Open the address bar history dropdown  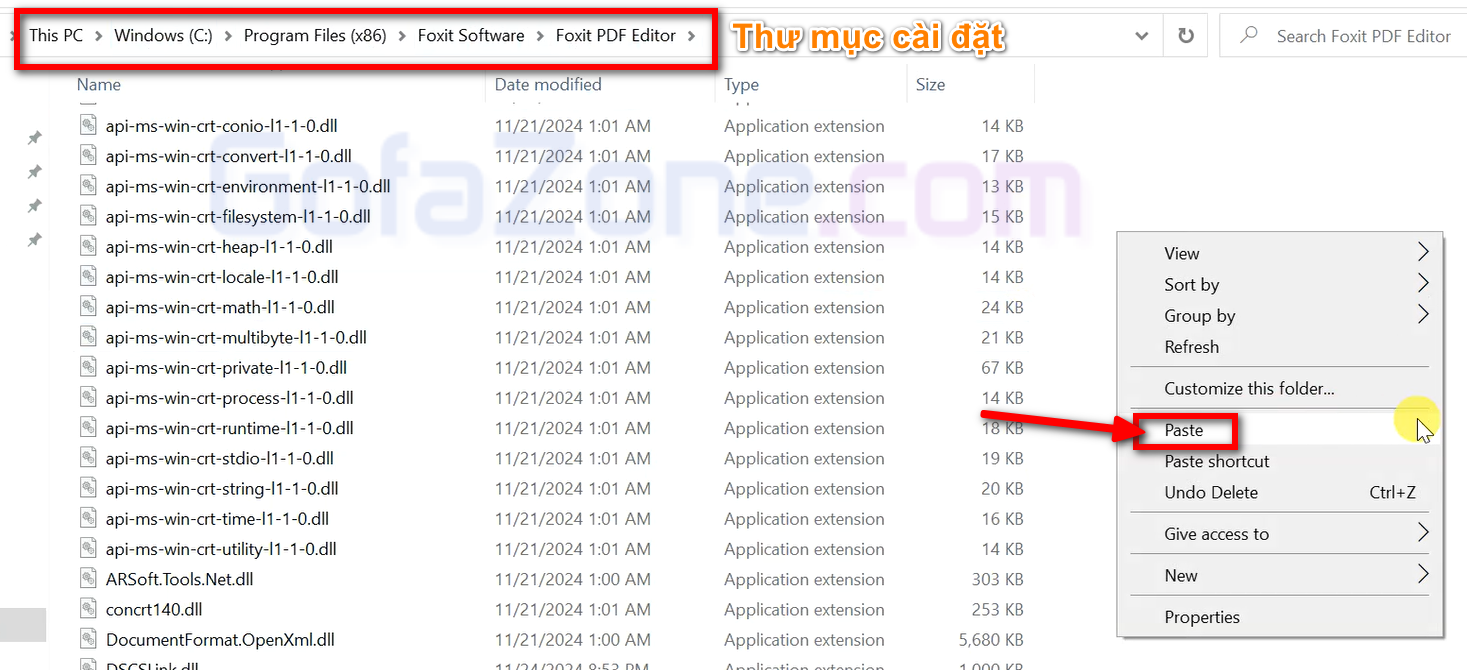pos(1142,36)
